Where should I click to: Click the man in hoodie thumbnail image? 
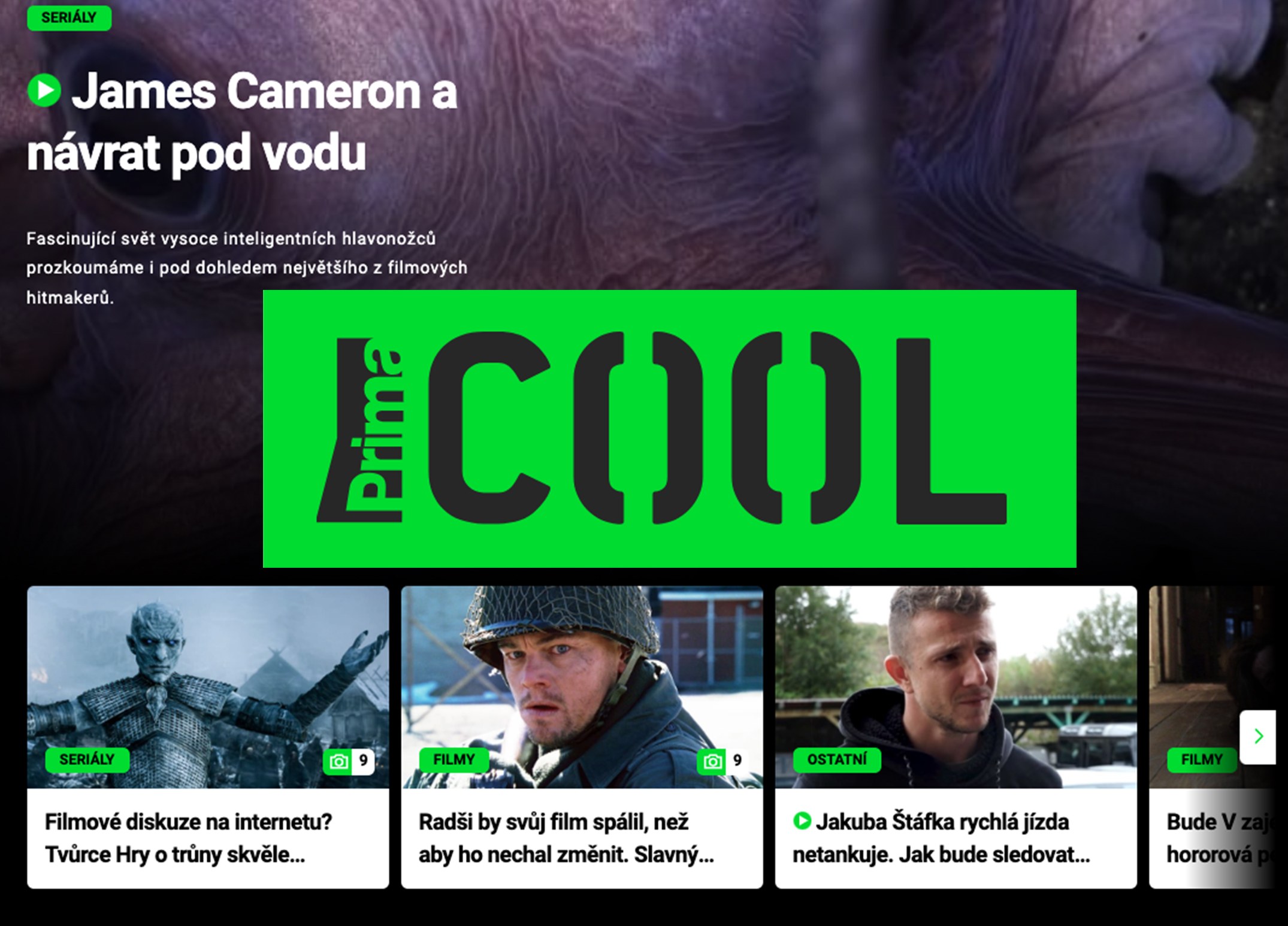click(956, 686)
